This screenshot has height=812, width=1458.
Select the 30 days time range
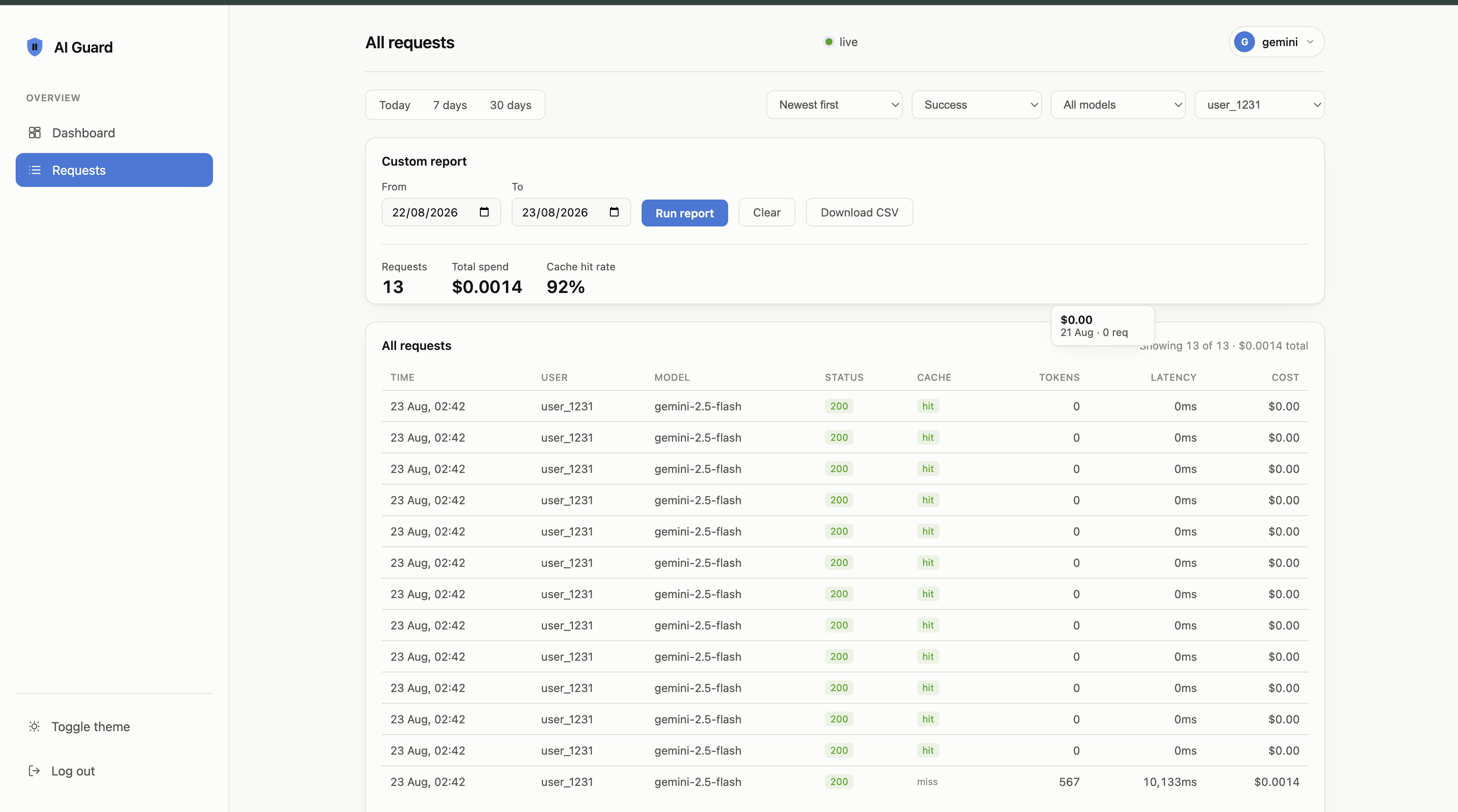[510, 105]
